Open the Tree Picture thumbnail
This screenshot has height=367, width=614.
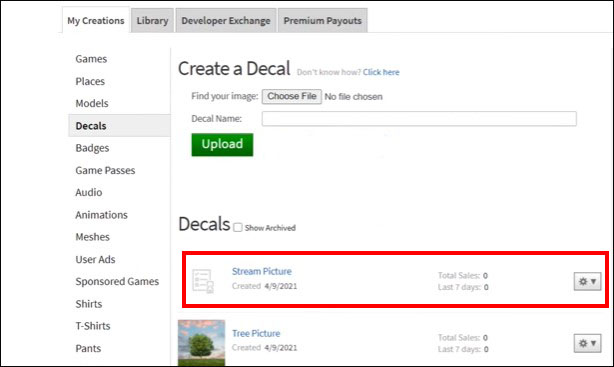(x=201, y=343)
